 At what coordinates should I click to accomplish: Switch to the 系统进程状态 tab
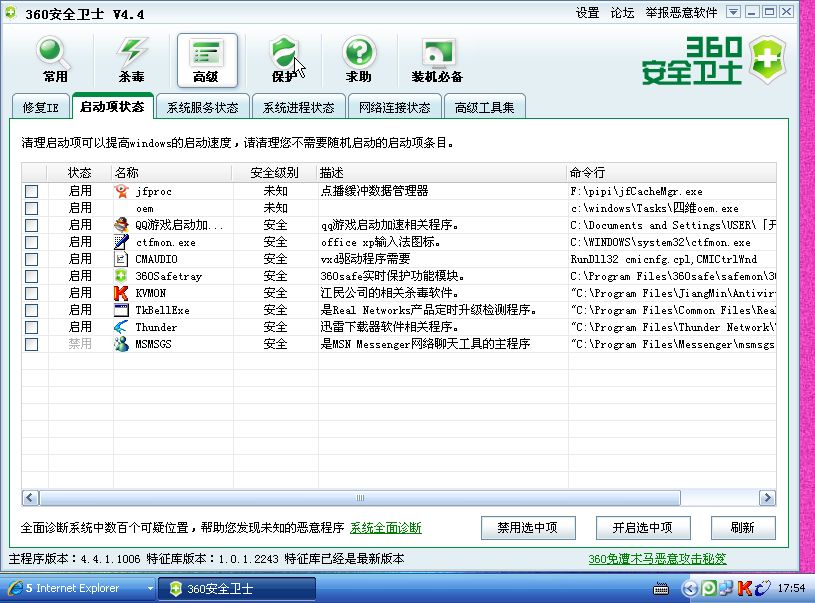(x=298, y=107)
